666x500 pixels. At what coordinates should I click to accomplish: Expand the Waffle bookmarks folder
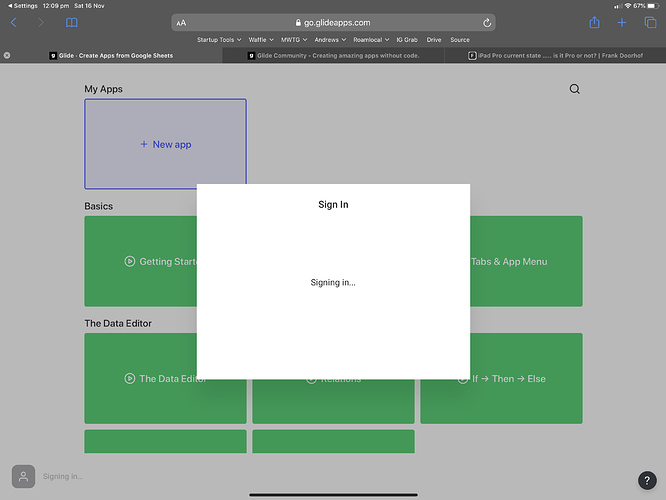[x=261, y=40]
